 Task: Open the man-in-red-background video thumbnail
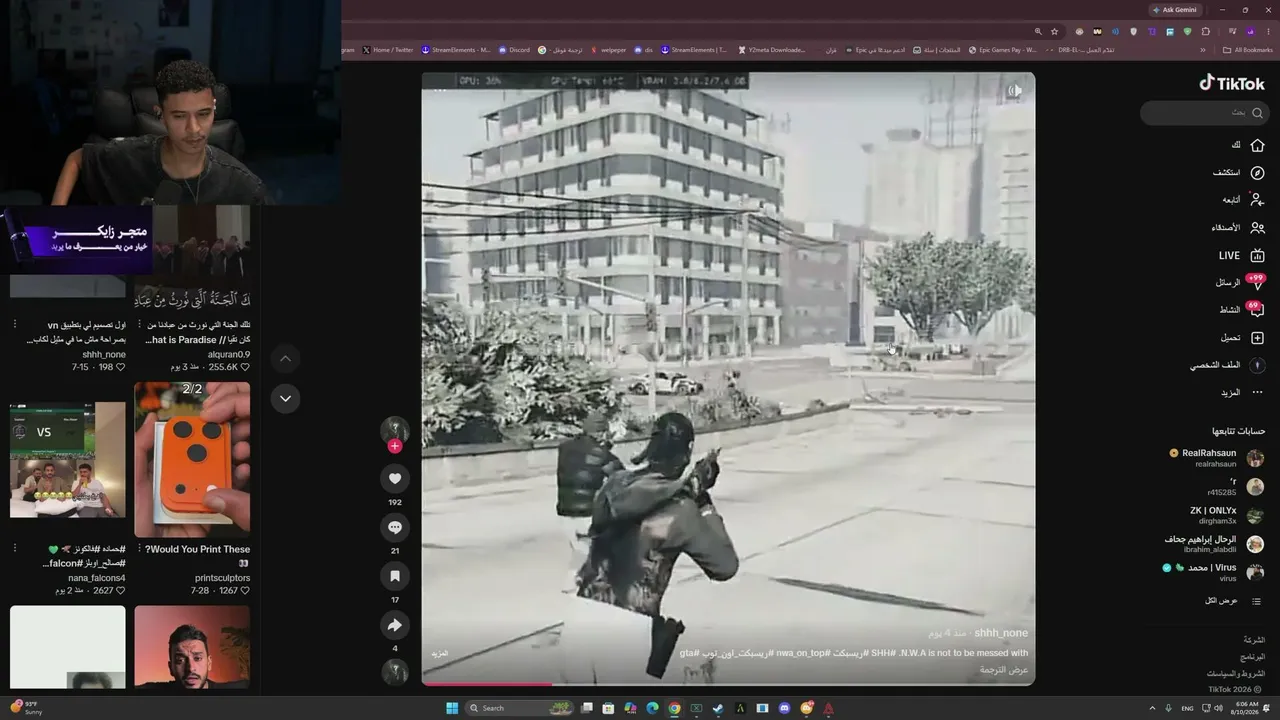pyautogui.click(x=192, y=648)
